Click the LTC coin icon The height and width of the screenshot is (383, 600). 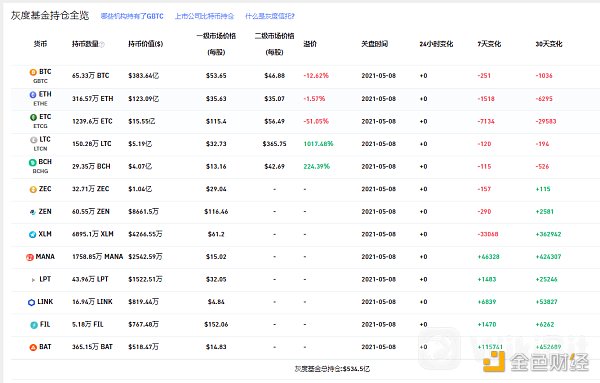pos(34,140)
